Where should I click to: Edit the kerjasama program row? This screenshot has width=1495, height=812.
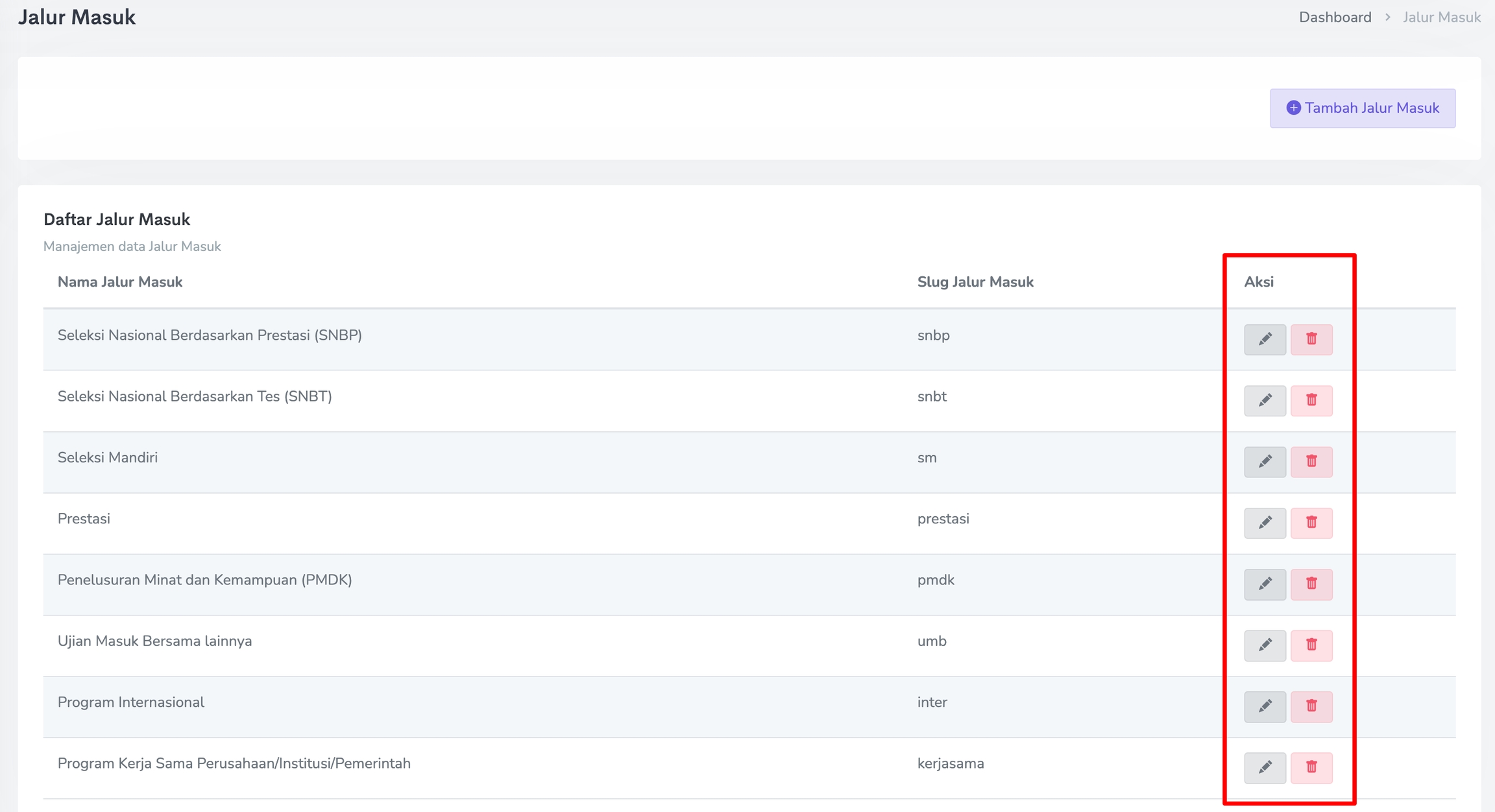tap(1265, 767)
